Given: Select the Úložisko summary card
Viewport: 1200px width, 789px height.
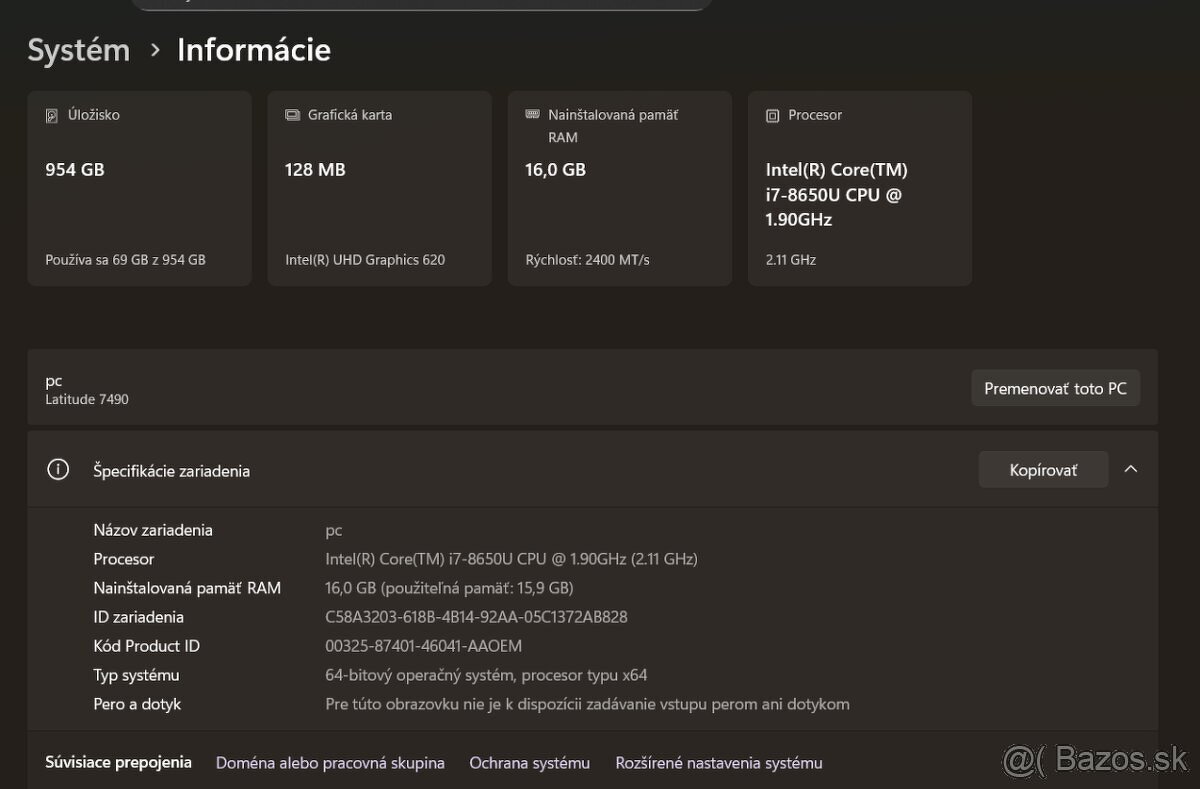Looking at the screenshot, I should (x=140, y=187).
